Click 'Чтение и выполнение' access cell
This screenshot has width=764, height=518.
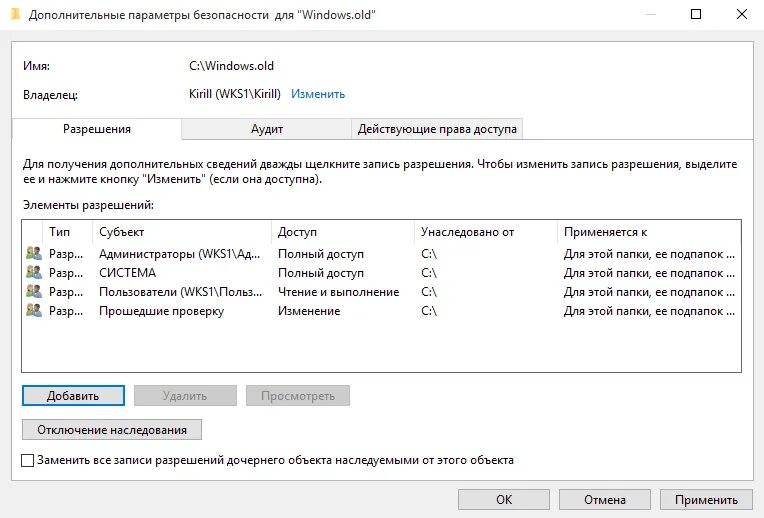coord(338,292)
